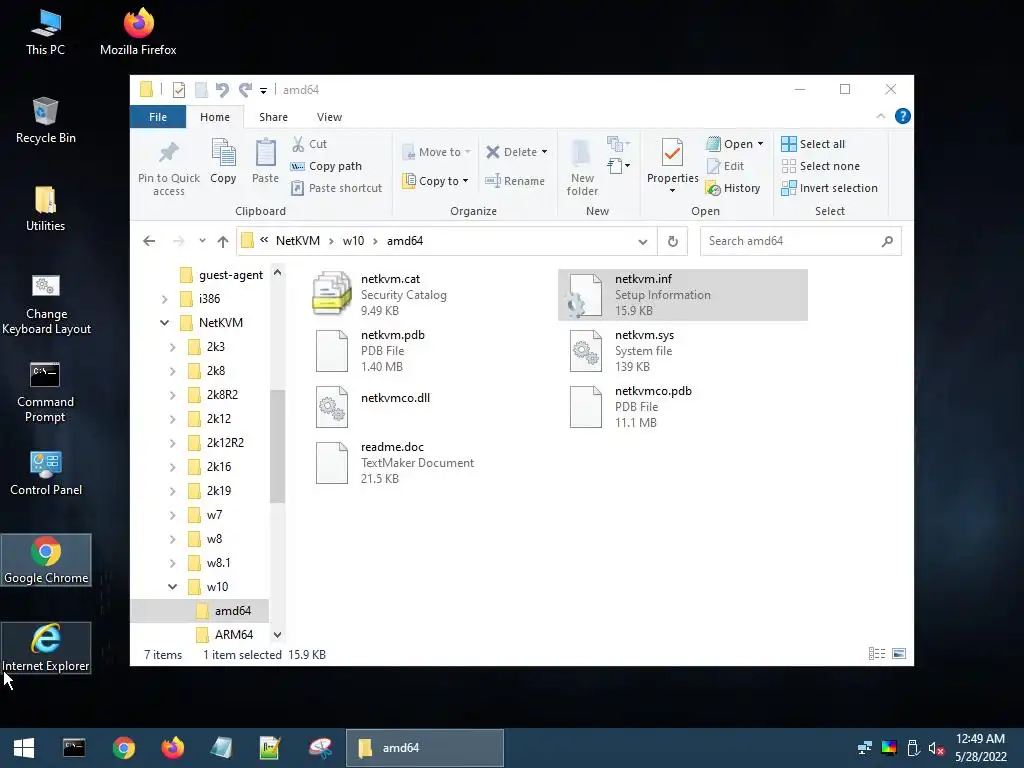Click the search magnifier icon
This screenshot has width=1024, height=768.
pos(887,241)
